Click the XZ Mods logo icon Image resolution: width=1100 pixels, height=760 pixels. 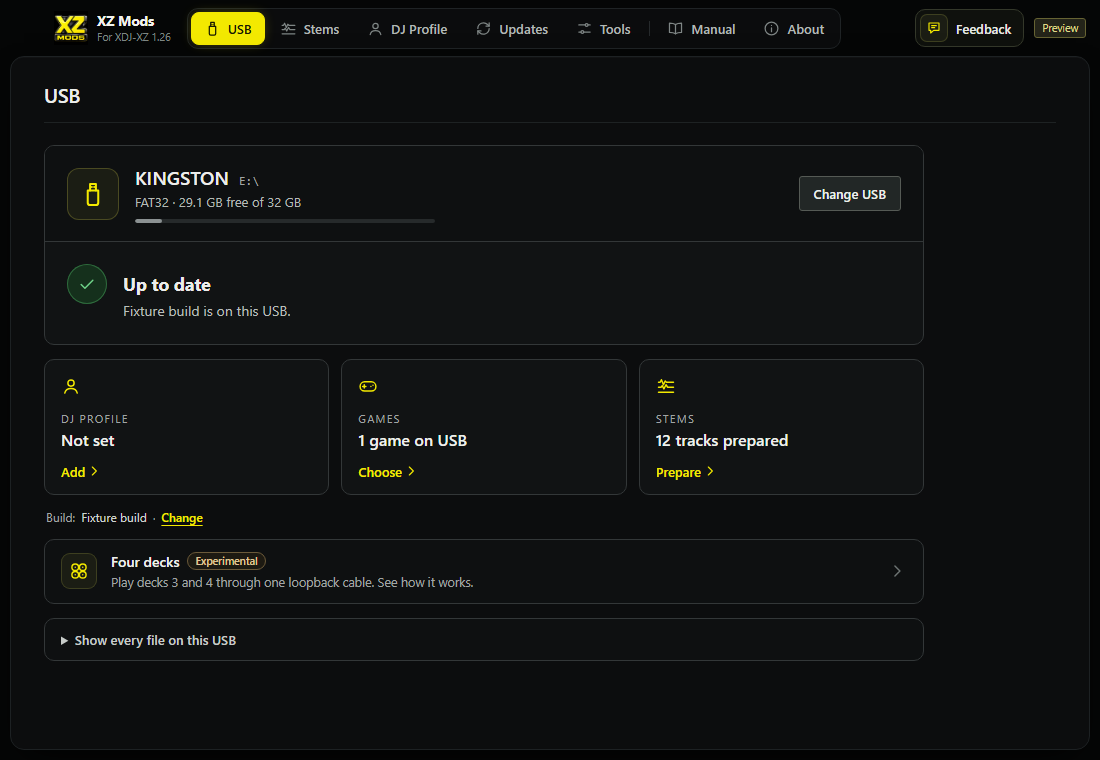tap(71, 28)
